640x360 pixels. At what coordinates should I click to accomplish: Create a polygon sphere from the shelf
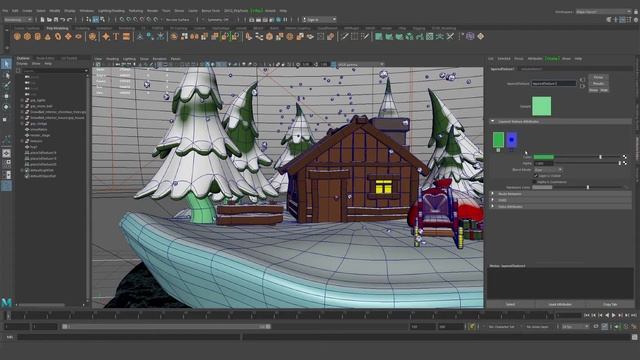(x=17, y=36)
